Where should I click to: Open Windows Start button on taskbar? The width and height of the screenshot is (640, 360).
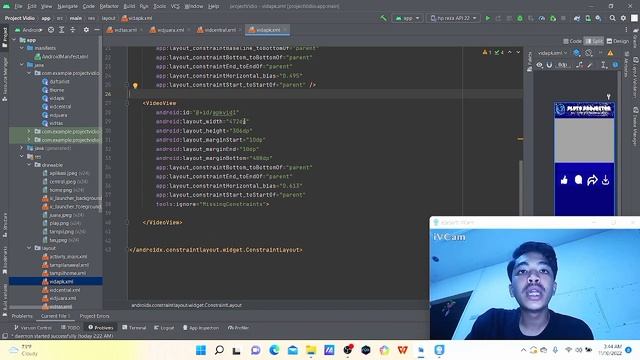coord(201,350)
